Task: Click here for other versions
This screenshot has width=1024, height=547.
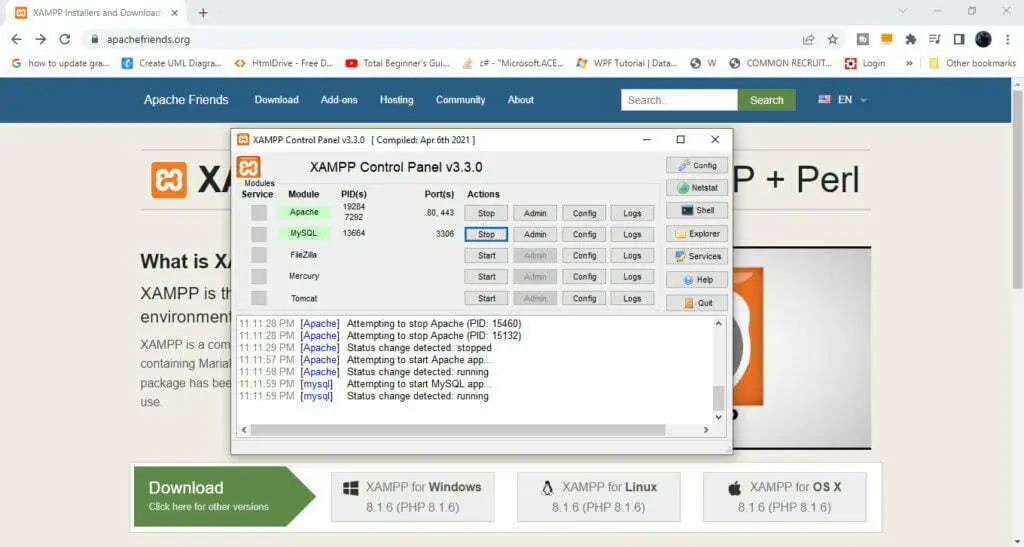Action: pyautogui.click(x=208, y=507)
